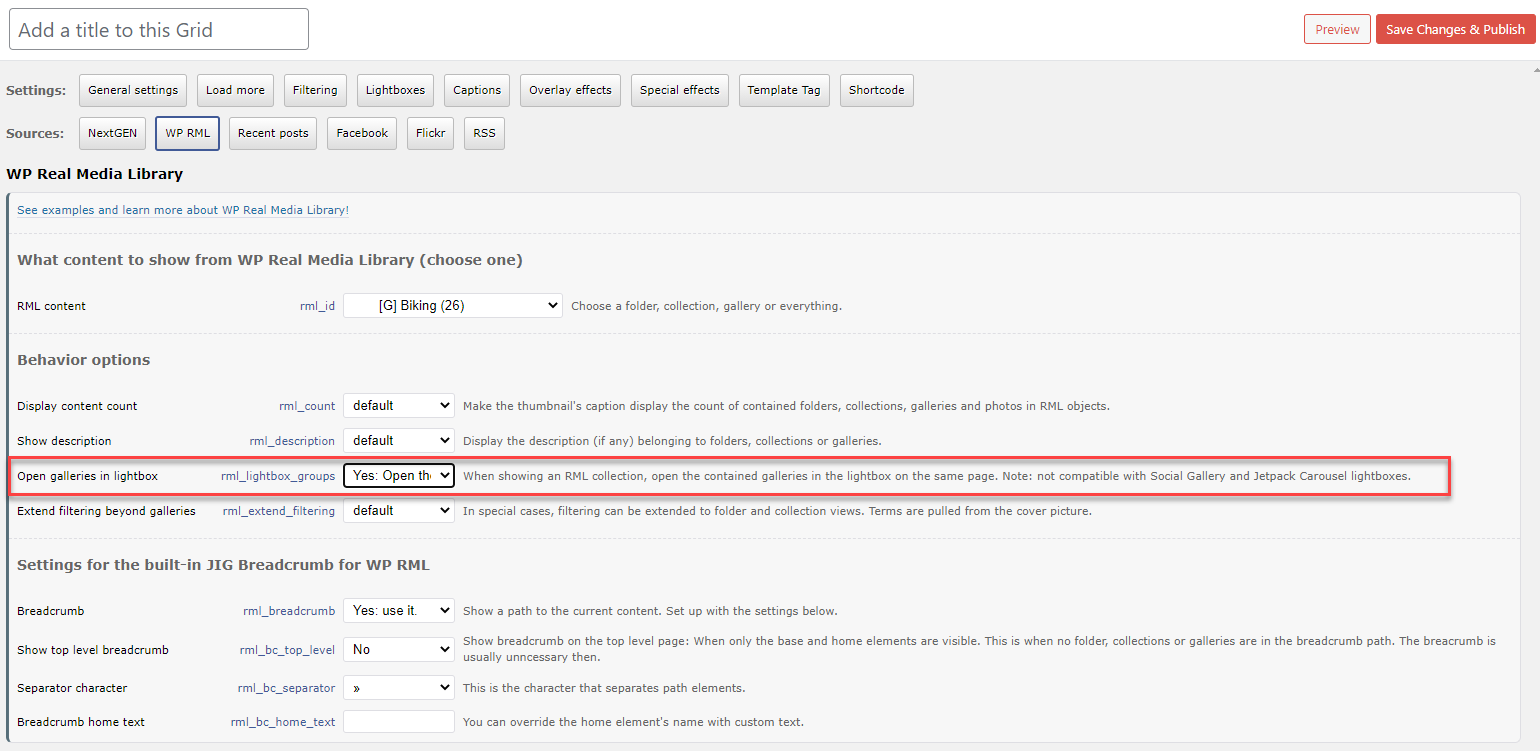Open the Shortcode tab

pos(876,90)
